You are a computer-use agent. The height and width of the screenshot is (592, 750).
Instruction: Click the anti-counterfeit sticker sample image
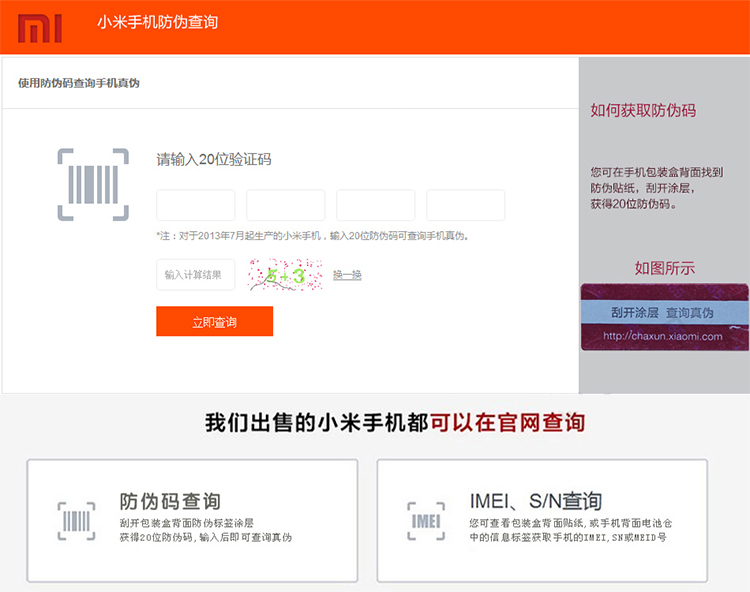point(665,317)
